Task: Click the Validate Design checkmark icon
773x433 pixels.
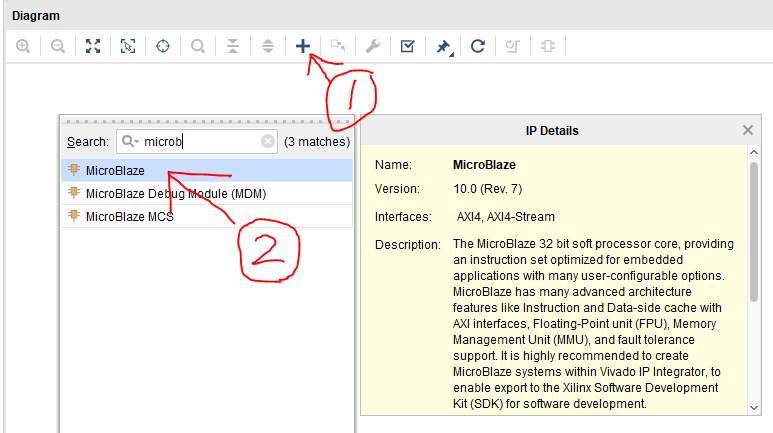Action: click(407, 46)
